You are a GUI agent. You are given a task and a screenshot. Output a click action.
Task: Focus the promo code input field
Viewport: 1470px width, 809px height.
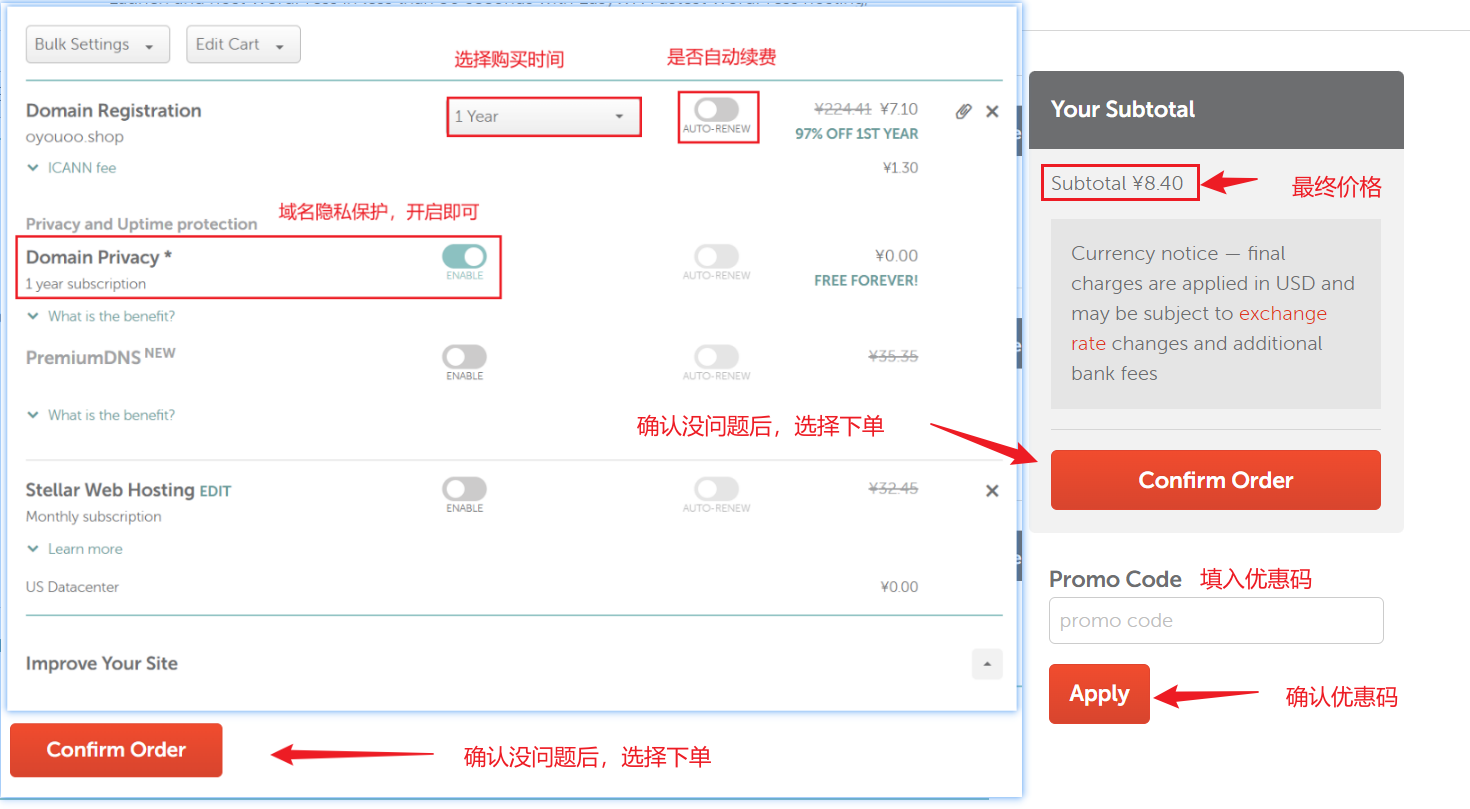(x=1216, y=620)
